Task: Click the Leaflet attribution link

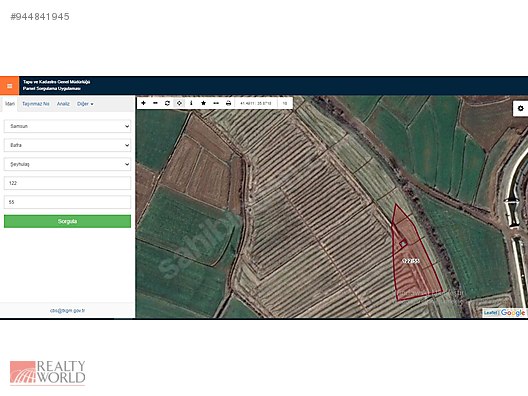Action: point(491,313)
